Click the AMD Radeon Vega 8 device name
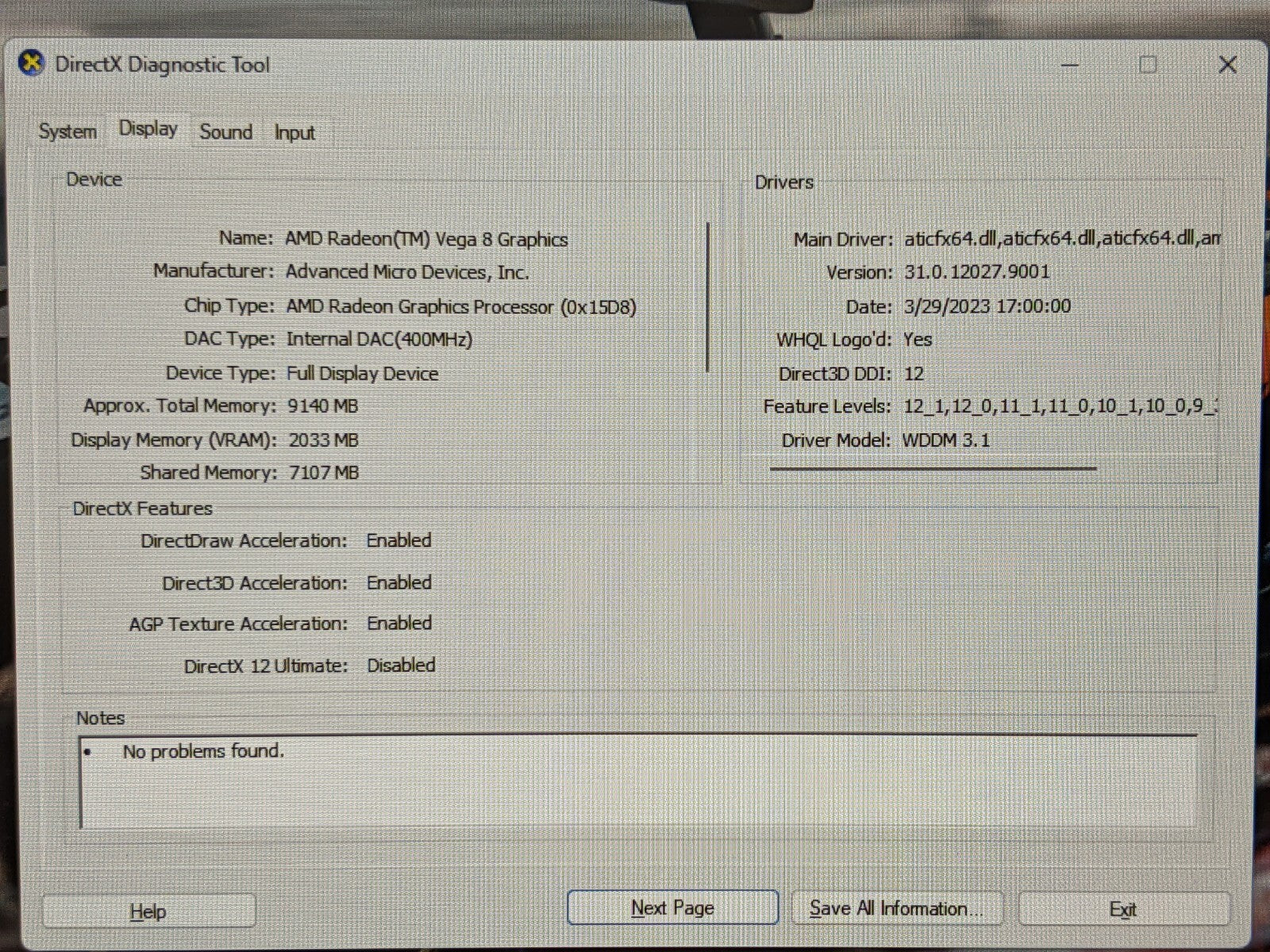Screen dimensions: 1270x952 click(x=426, y=240)
